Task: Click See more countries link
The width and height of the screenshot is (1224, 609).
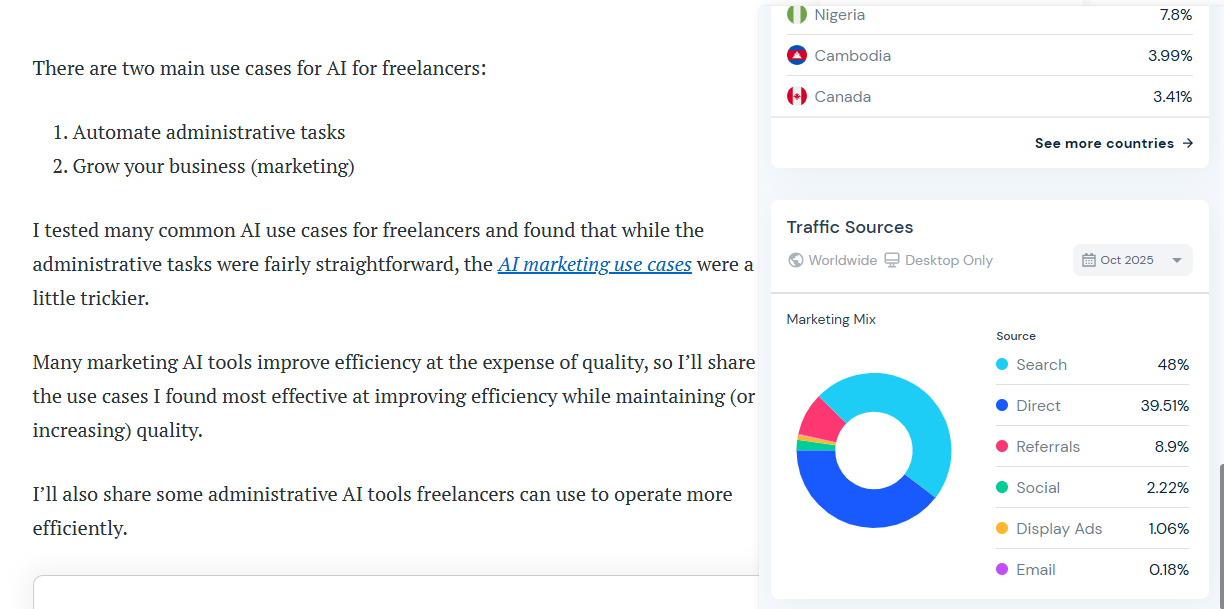Action: [1104, 143]
